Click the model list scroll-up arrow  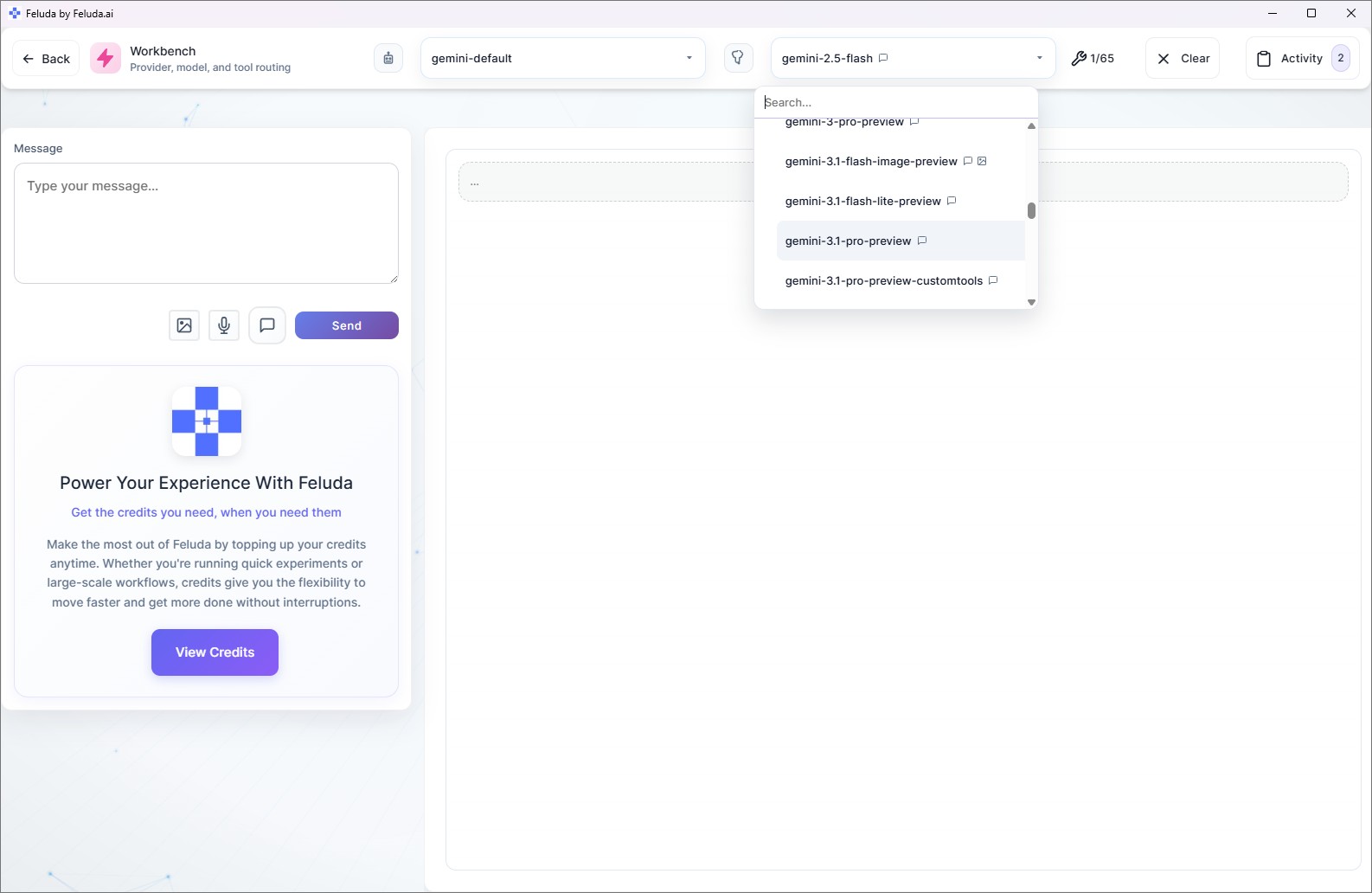(x=1031, y=126)
